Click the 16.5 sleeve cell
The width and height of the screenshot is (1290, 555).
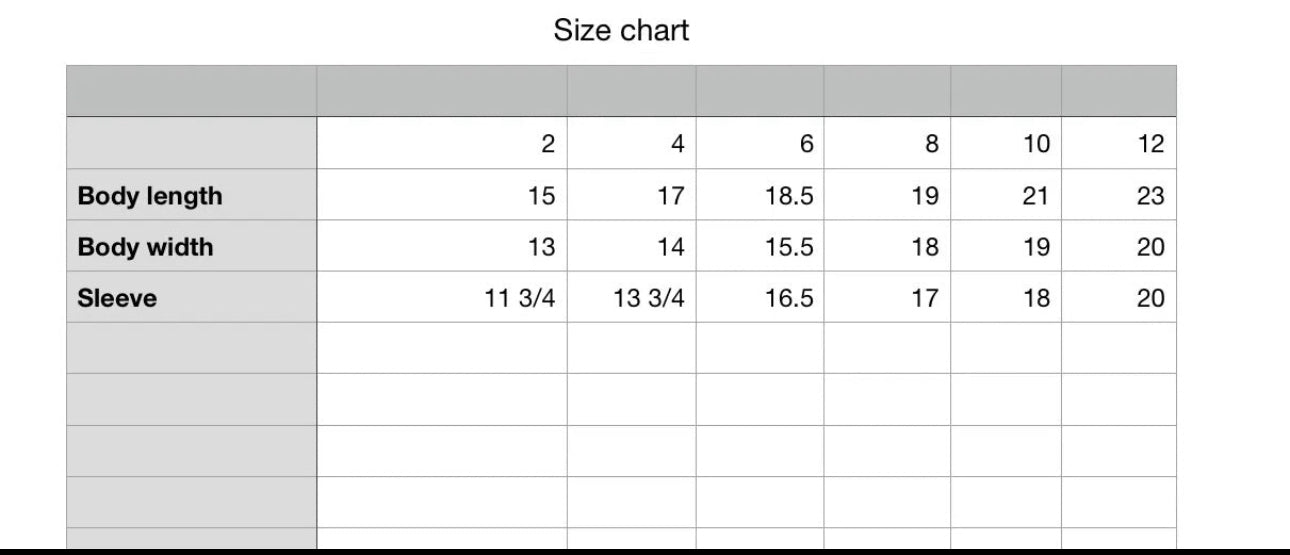[760, 297]
